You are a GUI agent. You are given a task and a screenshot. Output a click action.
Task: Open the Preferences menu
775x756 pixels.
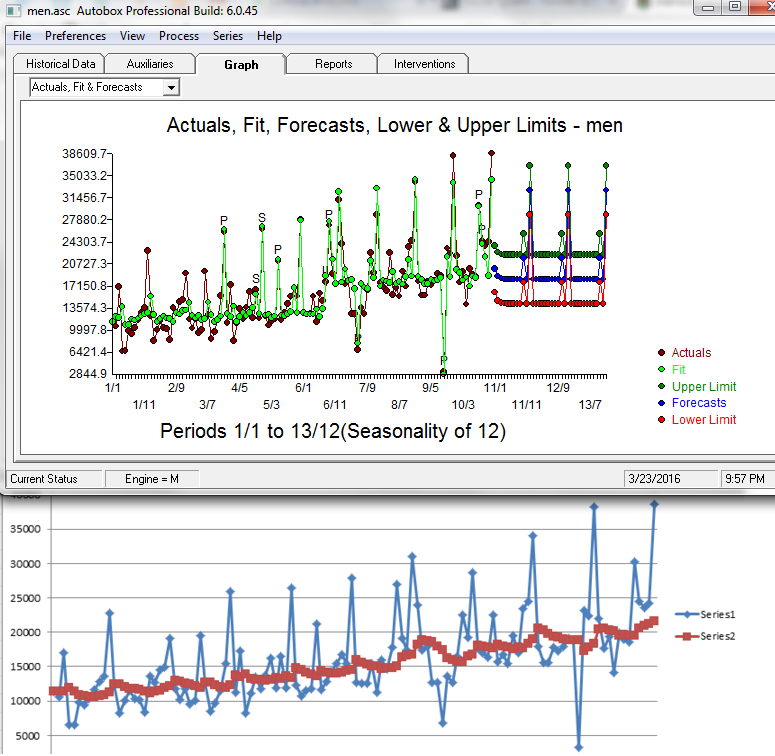[75, 36]
